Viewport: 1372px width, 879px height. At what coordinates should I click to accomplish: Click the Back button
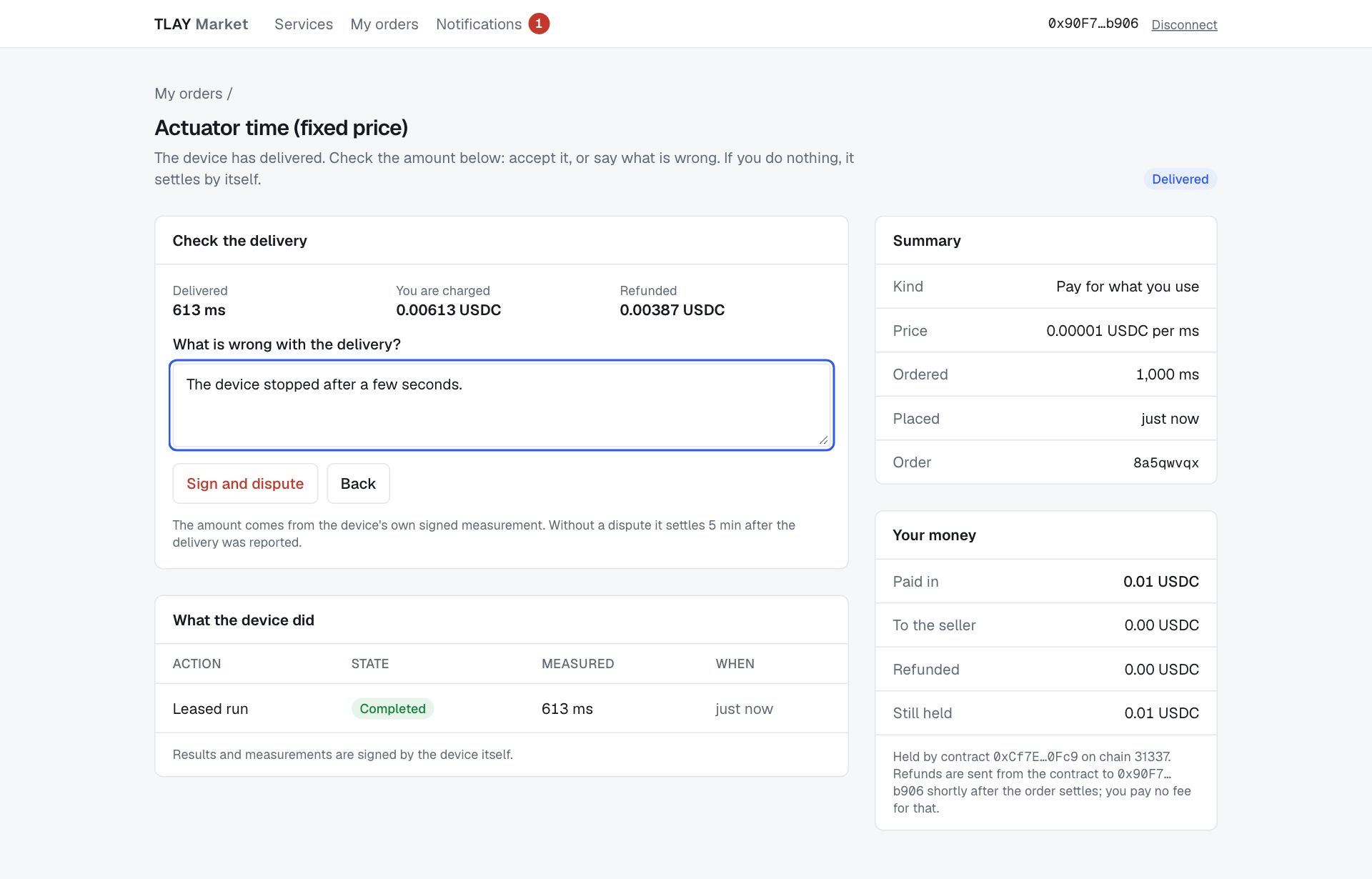(x=358, y=484)
